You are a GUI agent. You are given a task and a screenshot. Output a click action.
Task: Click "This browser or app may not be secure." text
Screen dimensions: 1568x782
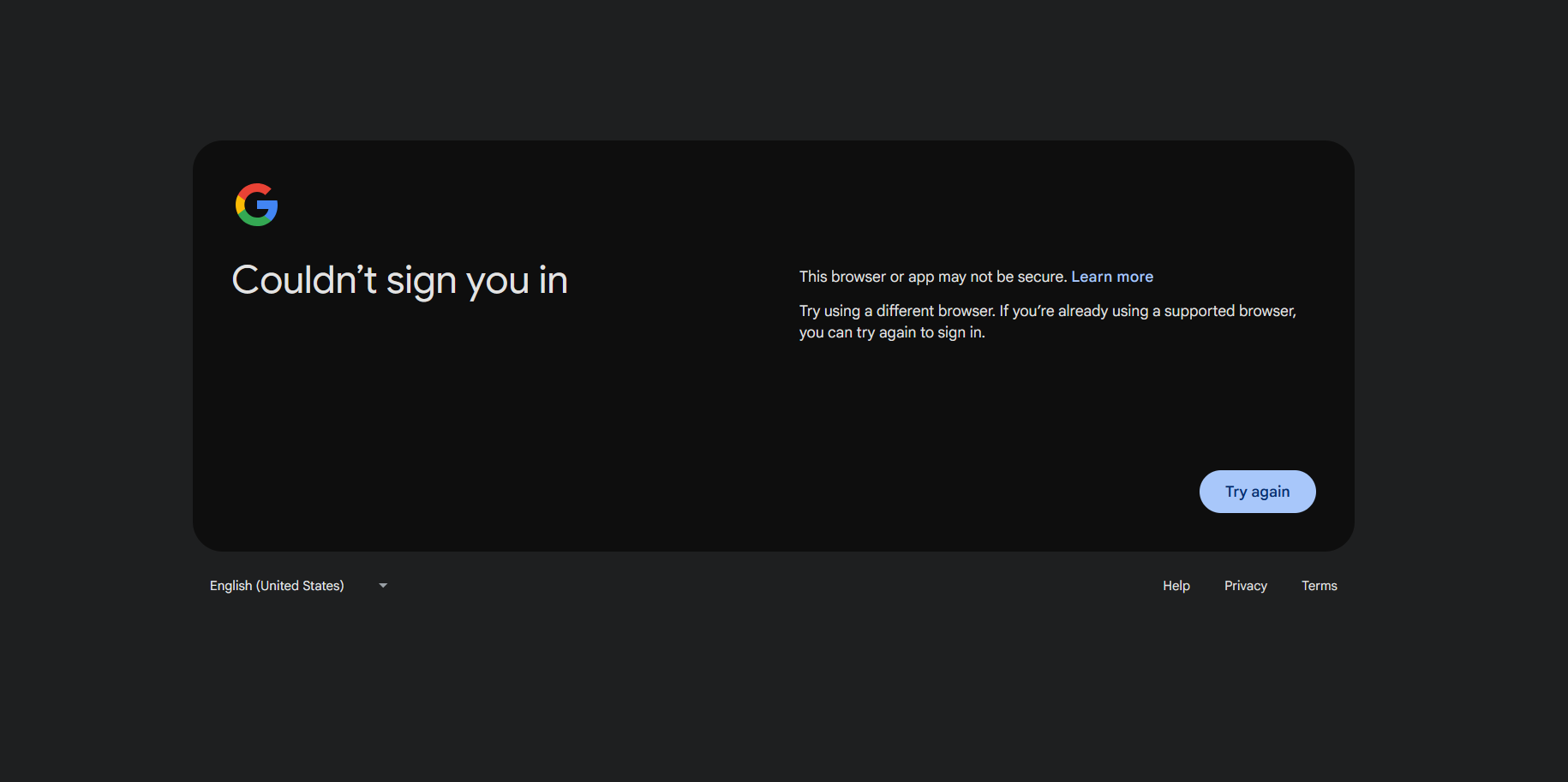coord(933,277)
